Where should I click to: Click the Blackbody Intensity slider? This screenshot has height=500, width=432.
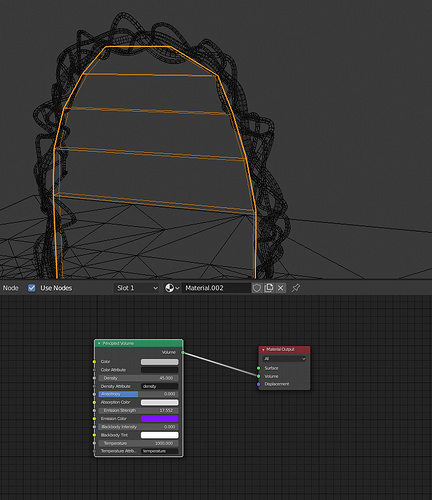pyautogui.click(x=138, y=427)
